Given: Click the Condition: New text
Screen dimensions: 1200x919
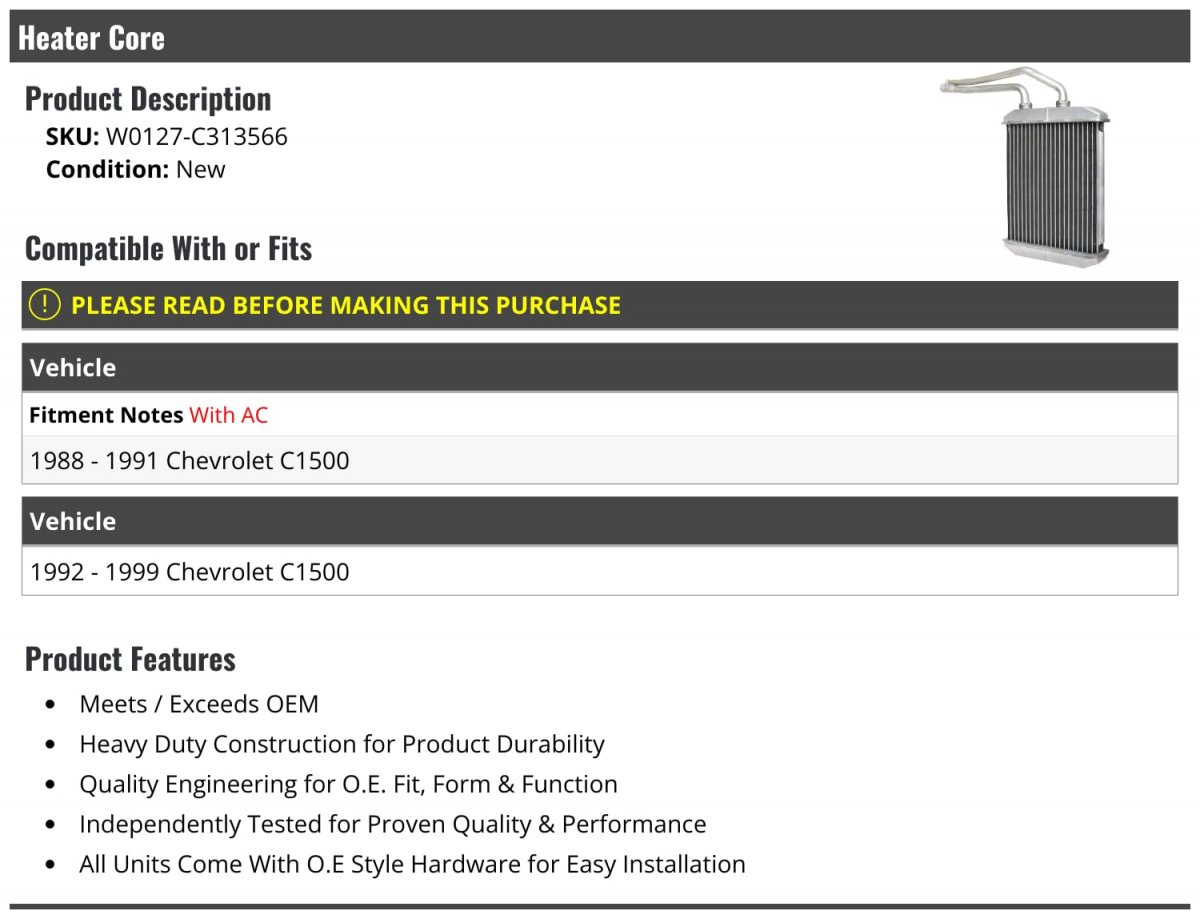Looking at the screenshot, I should (136, 169).
